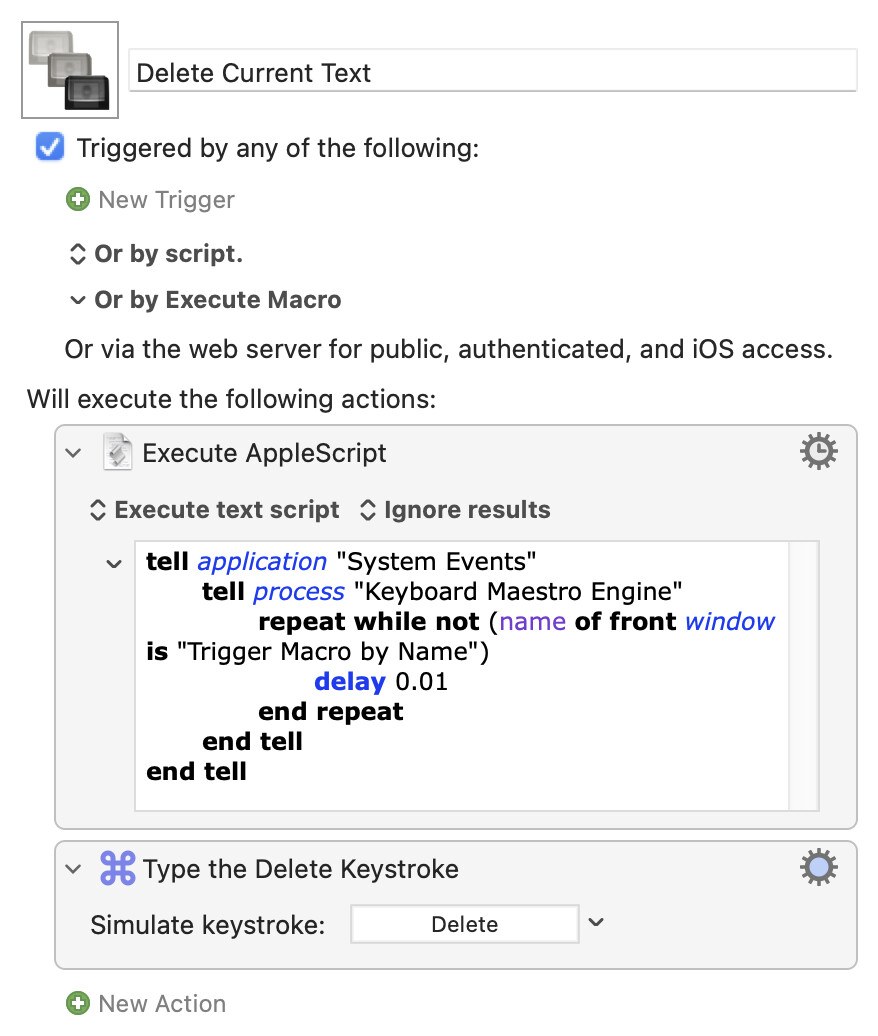
Task: Click the Delete keystroke field
Action: pyautogui.click(x=464, y=924)
